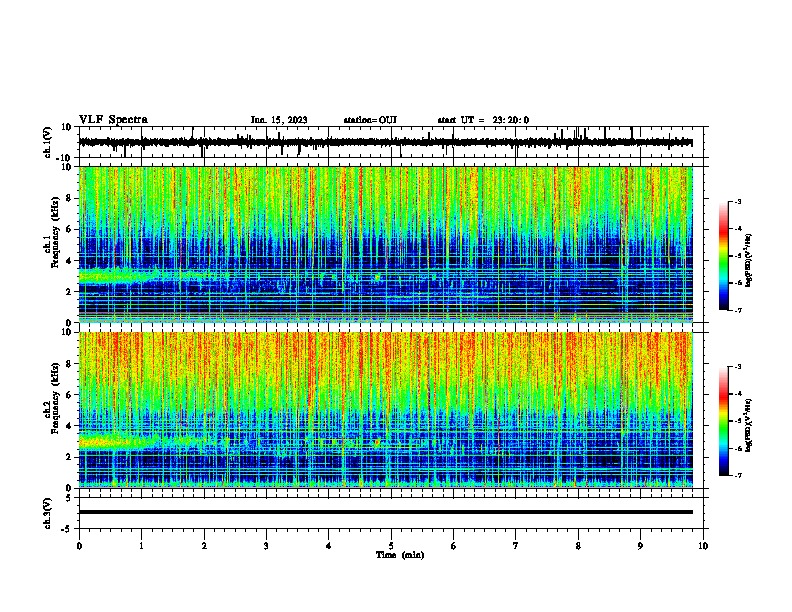Click time axis tick label '10'
Screen dimensions: 792x612
[703, 546]
